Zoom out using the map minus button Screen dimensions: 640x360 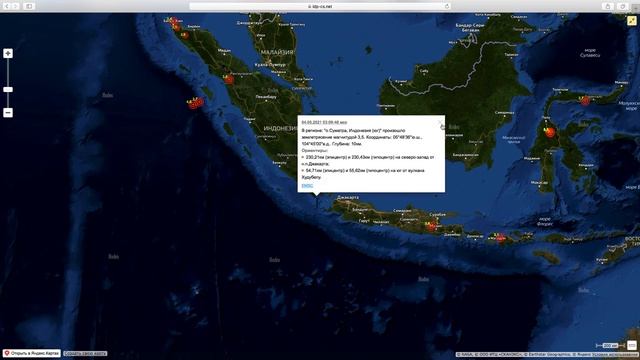(8, 113)
